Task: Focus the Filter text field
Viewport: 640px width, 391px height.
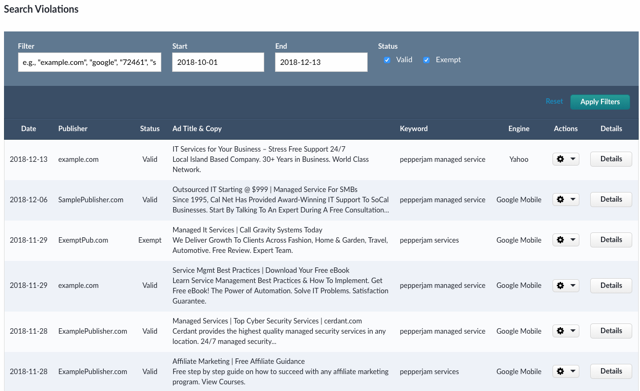Action: tap(89, 62)
